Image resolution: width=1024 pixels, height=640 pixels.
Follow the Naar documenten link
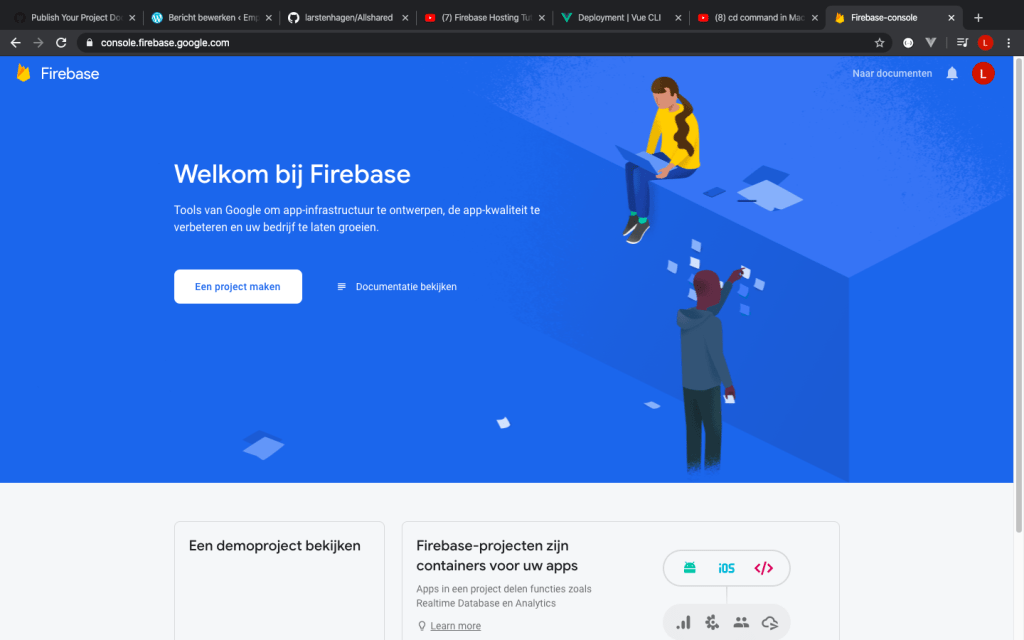click(x=891, y=73)
